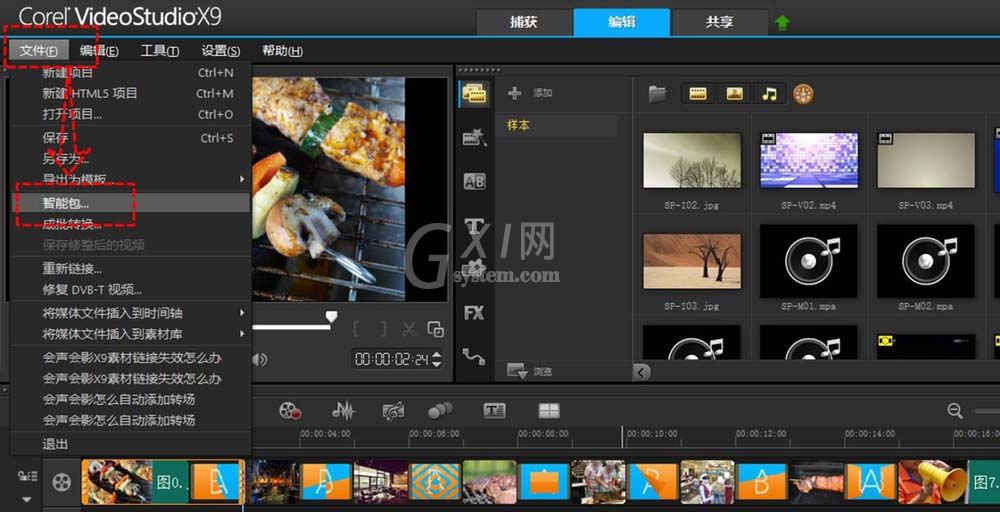Expand 将媒体文件插入到素材库 submenu
The image size is (1000, 512).
(x=242, y=333)
